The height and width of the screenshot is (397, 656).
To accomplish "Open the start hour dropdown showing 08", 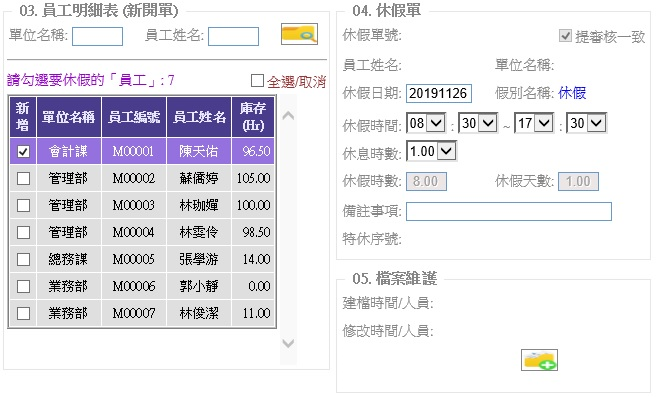I will pos(426,123).
